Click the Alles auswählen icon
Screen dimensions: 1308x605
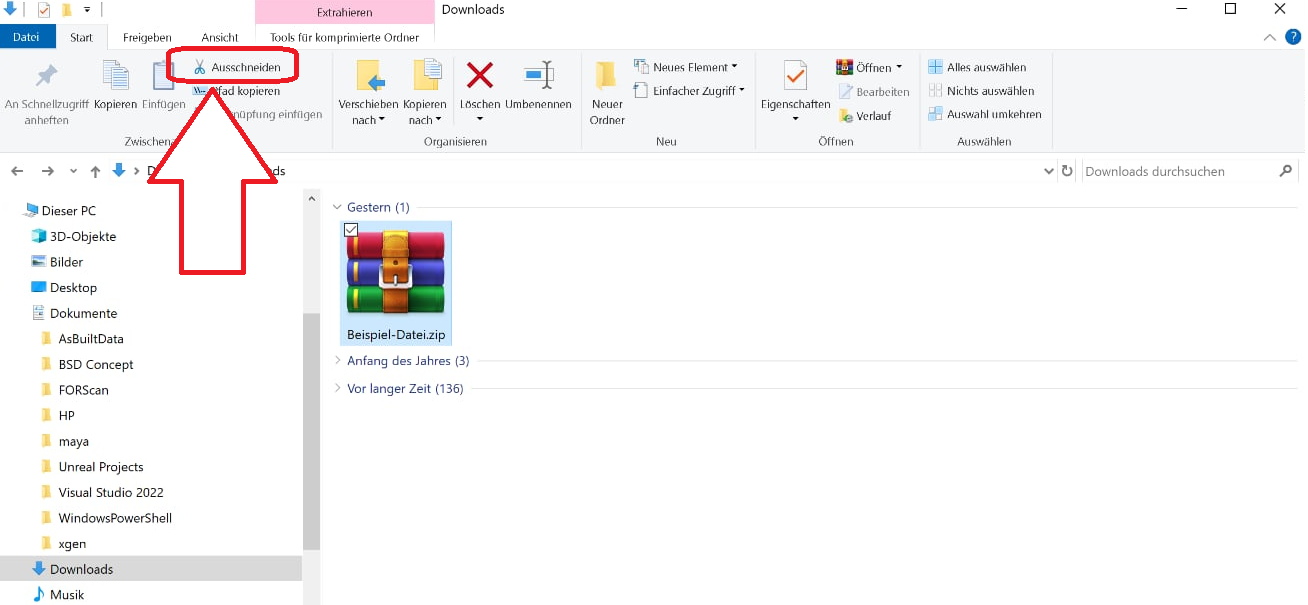click(935, 67)
